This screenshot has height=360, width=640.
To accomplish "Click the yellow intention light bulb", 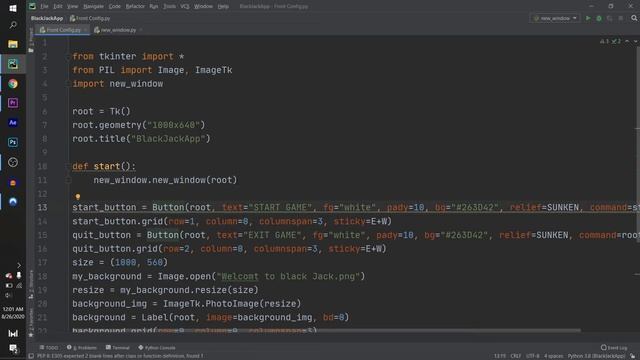I will coord(78,197).
